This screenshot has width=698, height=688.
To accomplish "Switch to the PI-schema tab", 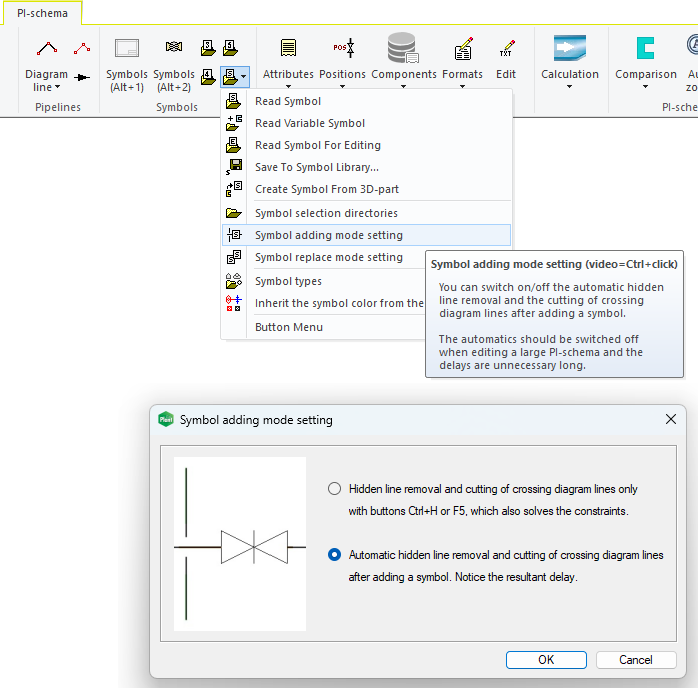I will pos(42,13).
